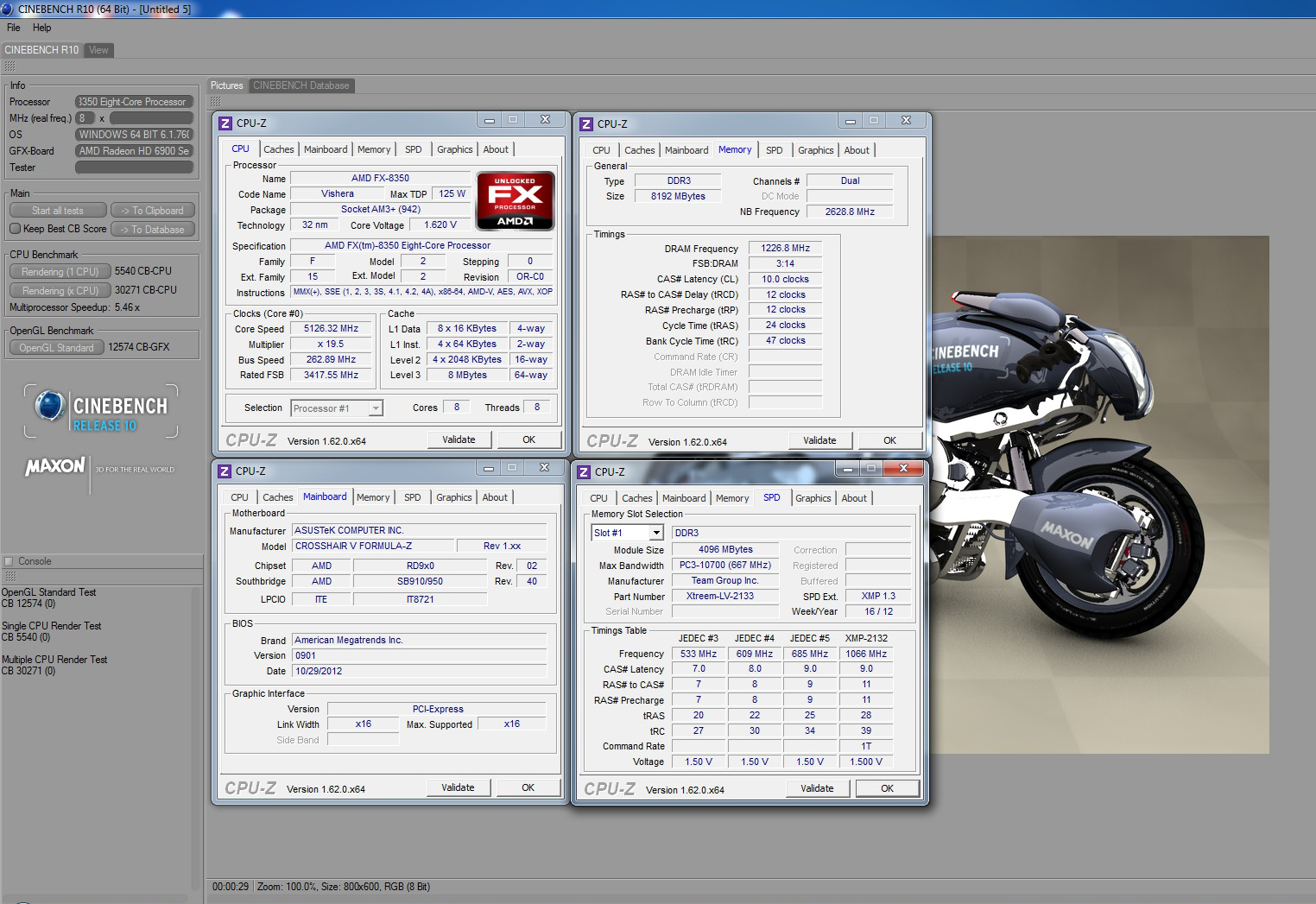This screenshot has width=1316, height=904.
Task: Open the File menu
Action: pyautogui.click(x=14, y=28)
